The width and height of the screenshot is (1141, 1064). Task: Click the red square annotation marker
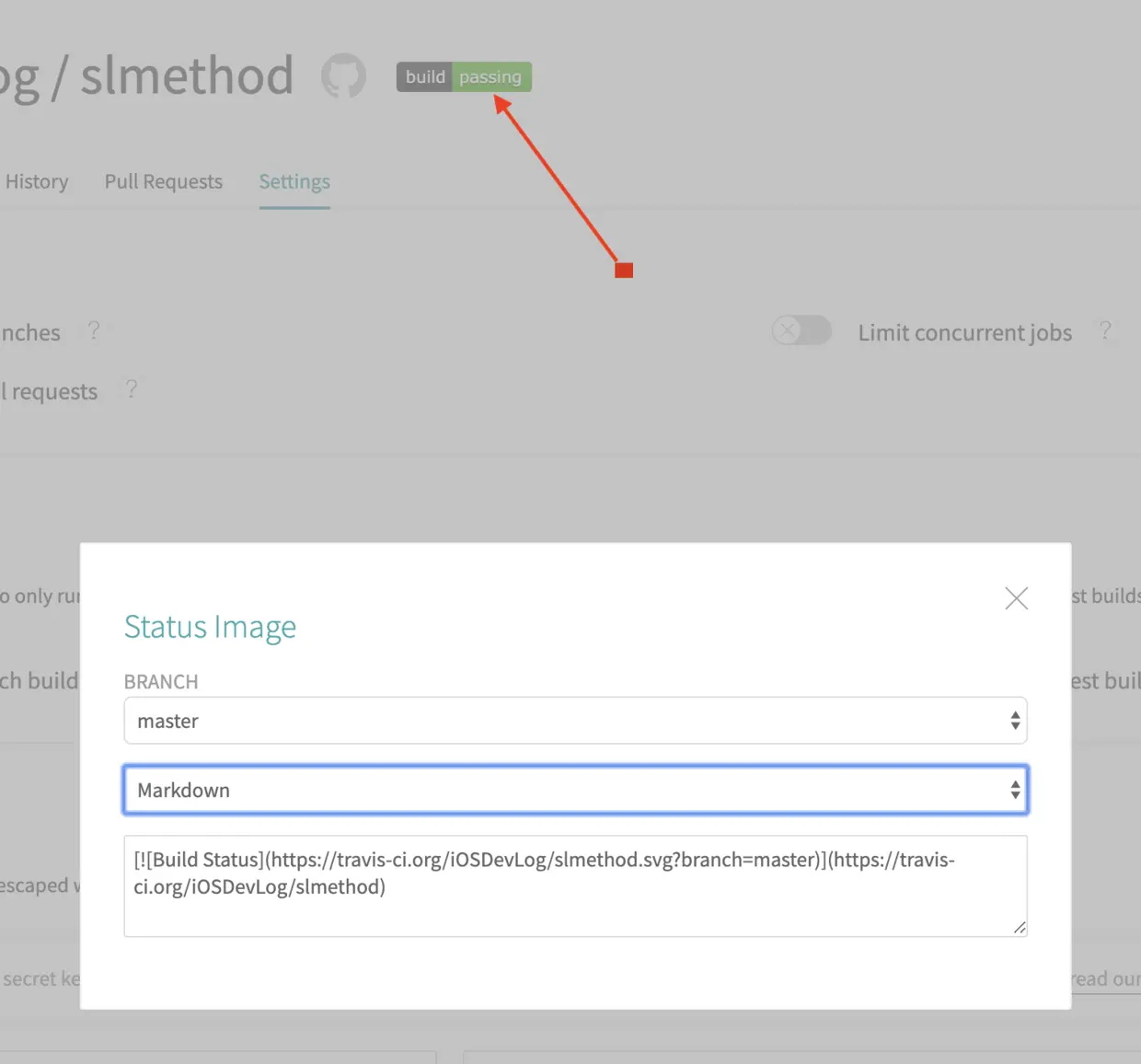click(x=624, y=269)
